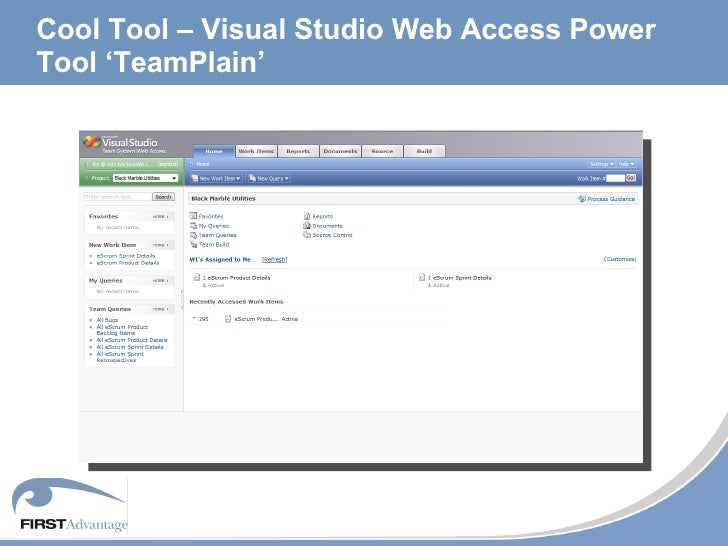
Task: Open Team Build icon in main pane
Action: click(193, 244)
